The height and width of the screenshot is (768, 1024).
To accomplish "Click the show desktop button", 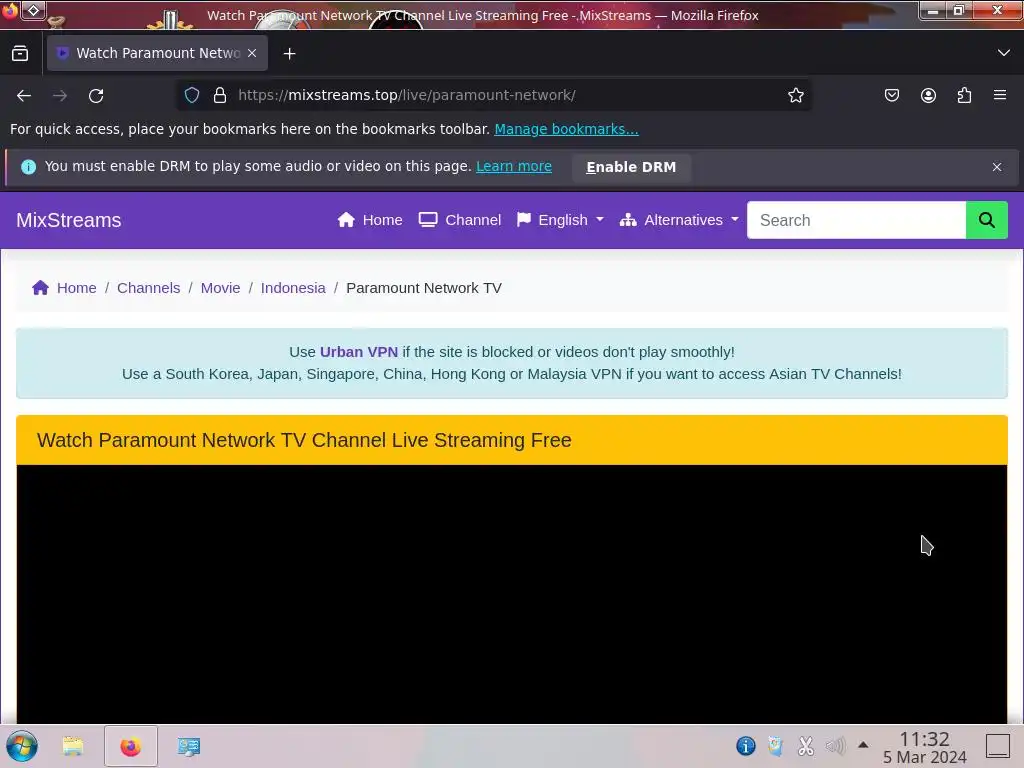I will [998, 746].
